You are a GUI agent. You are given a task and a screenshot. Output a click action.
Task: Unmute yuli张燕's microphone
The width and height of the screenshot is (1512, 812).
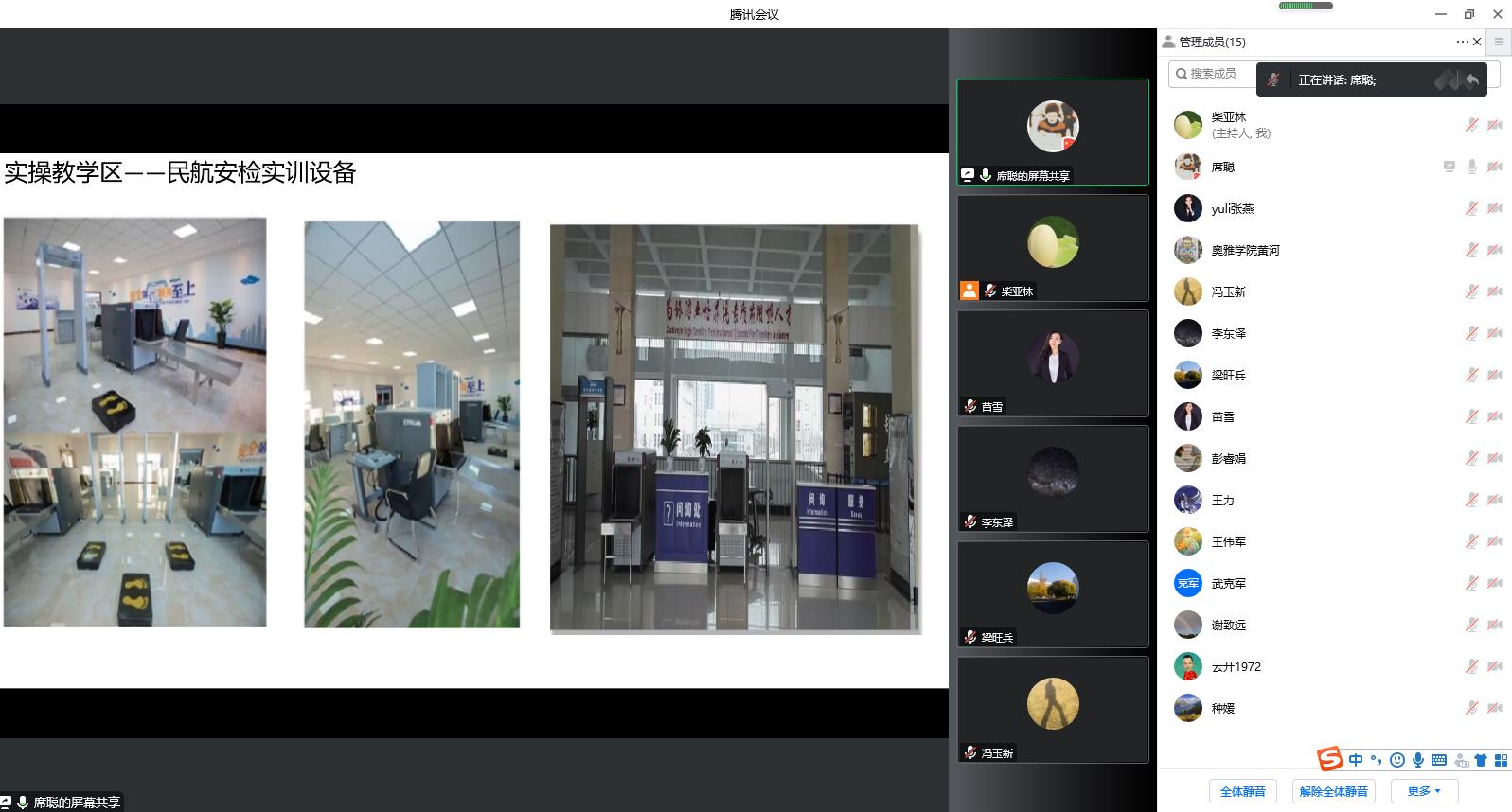pos(1472,208)
